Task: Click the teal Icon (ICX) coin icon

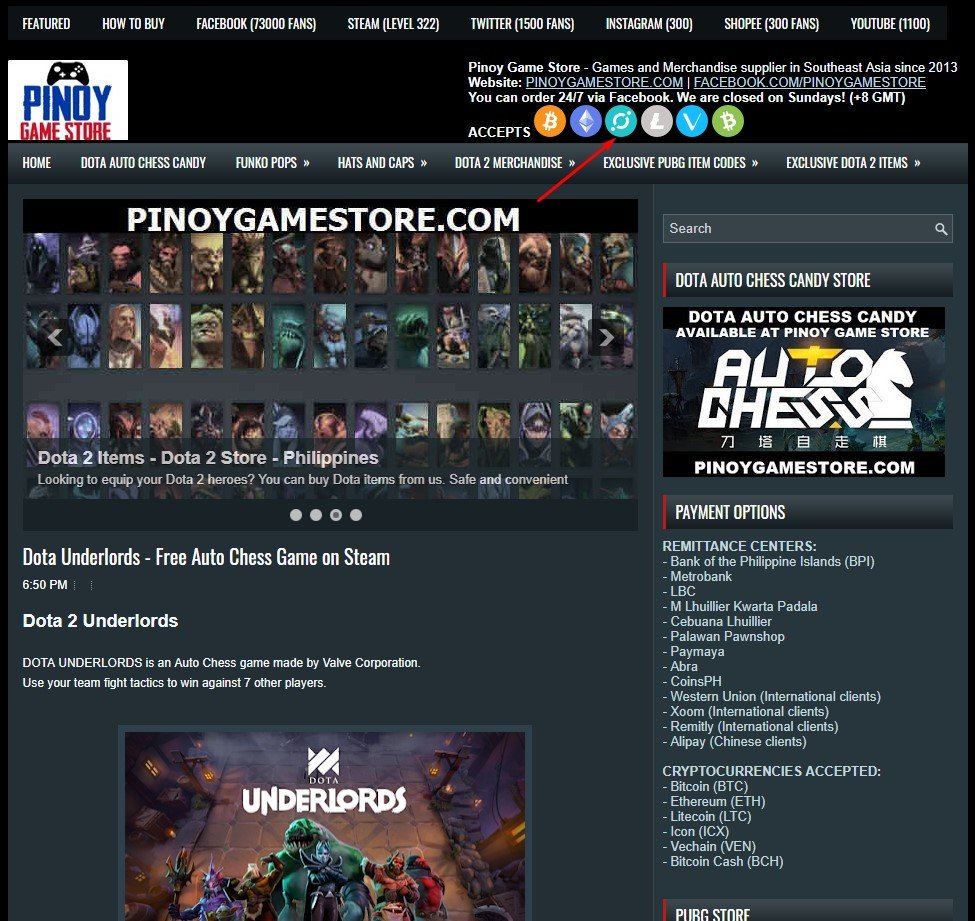Action: click(x=621, y=121)
